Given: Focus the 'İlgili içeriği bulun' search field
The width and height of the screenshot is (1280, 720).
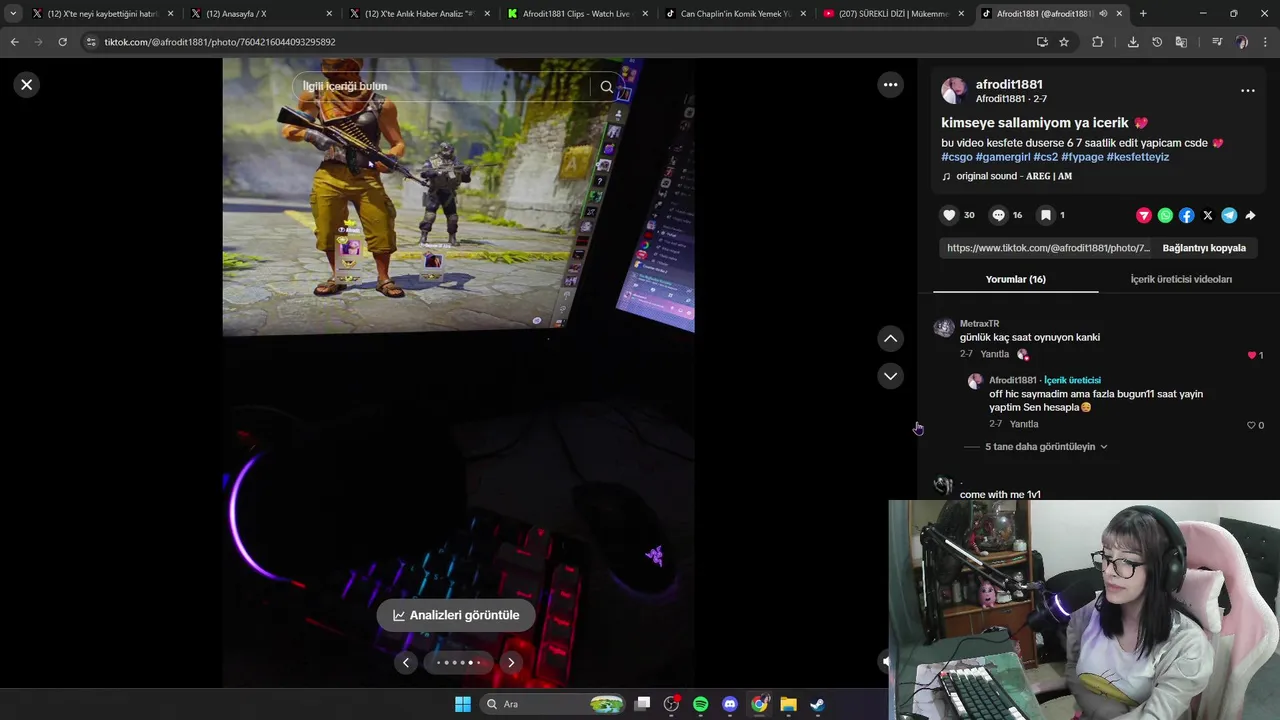Looking at the screenshot, I should (x=442, y=87).
